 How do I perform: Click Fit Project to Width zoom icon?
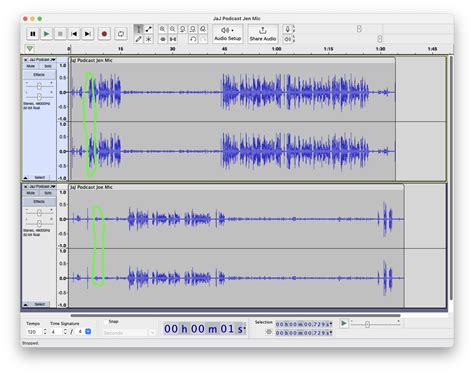pos(193,29)
